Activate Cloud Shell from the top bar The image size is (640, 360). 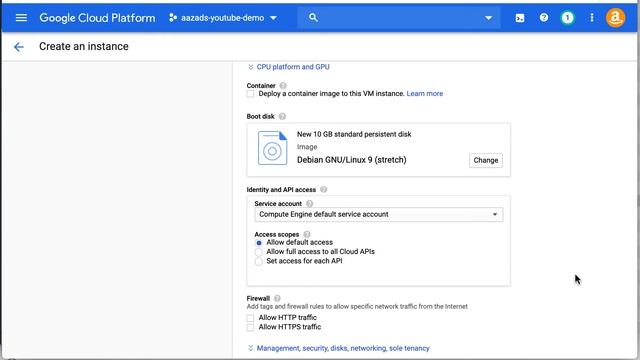tap(520, 18)
